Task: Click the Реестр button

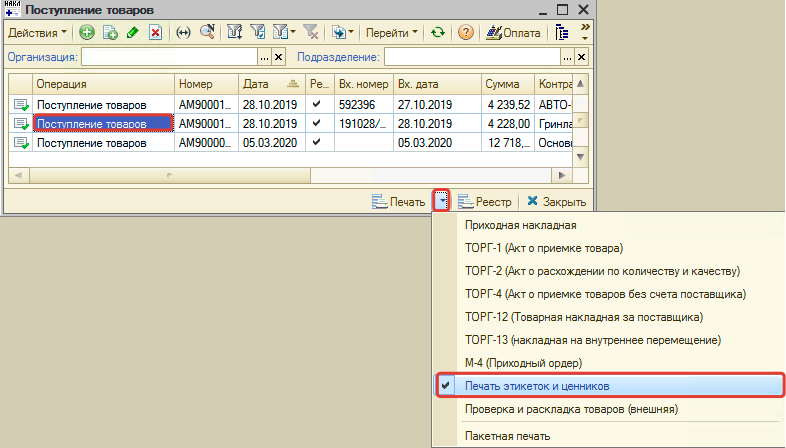Action: point(485,202)
